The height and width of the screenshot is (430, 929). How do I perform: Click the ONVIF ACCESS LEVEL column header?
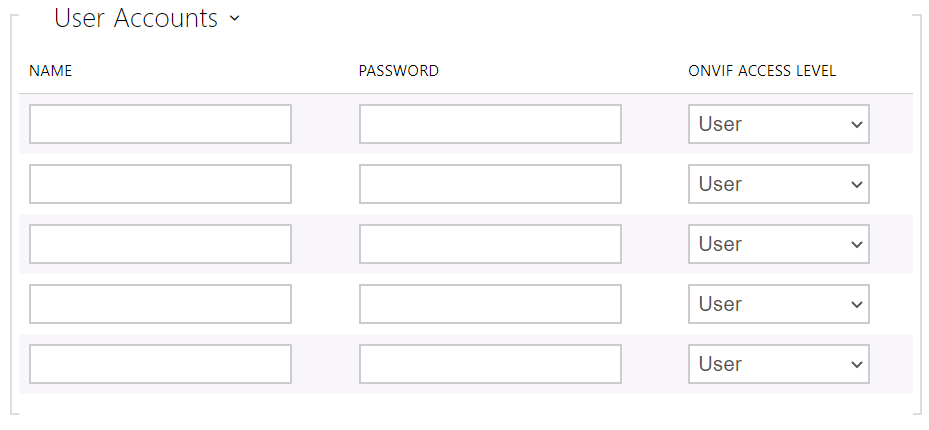pos(762,71)
